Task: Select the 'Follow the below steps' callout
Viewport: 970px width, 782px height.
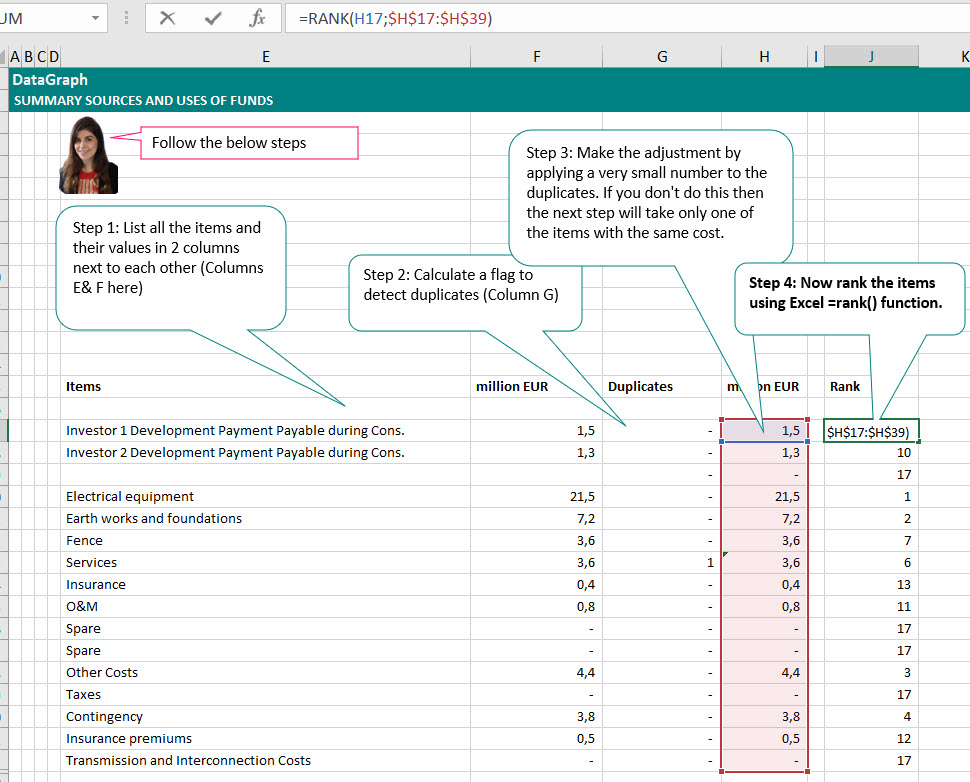Action: 249,143
